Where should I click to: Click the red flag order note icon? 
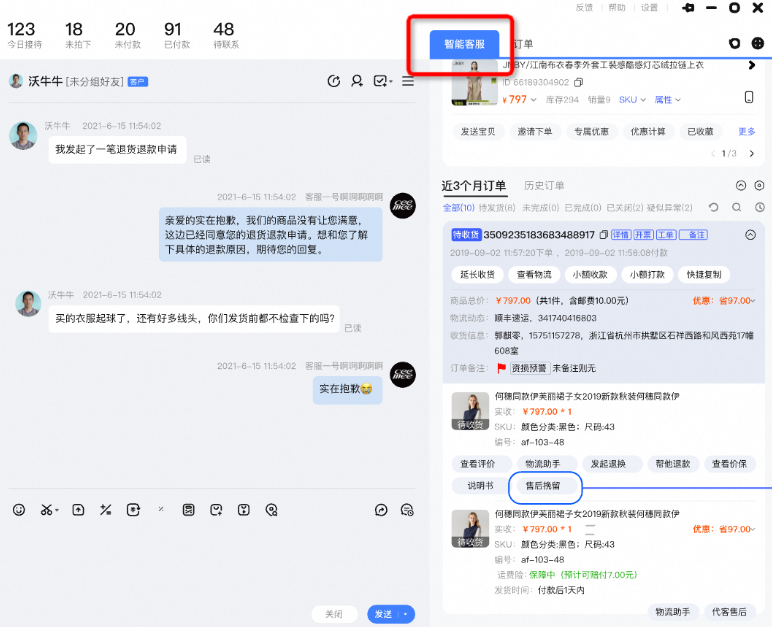[502, 368]
